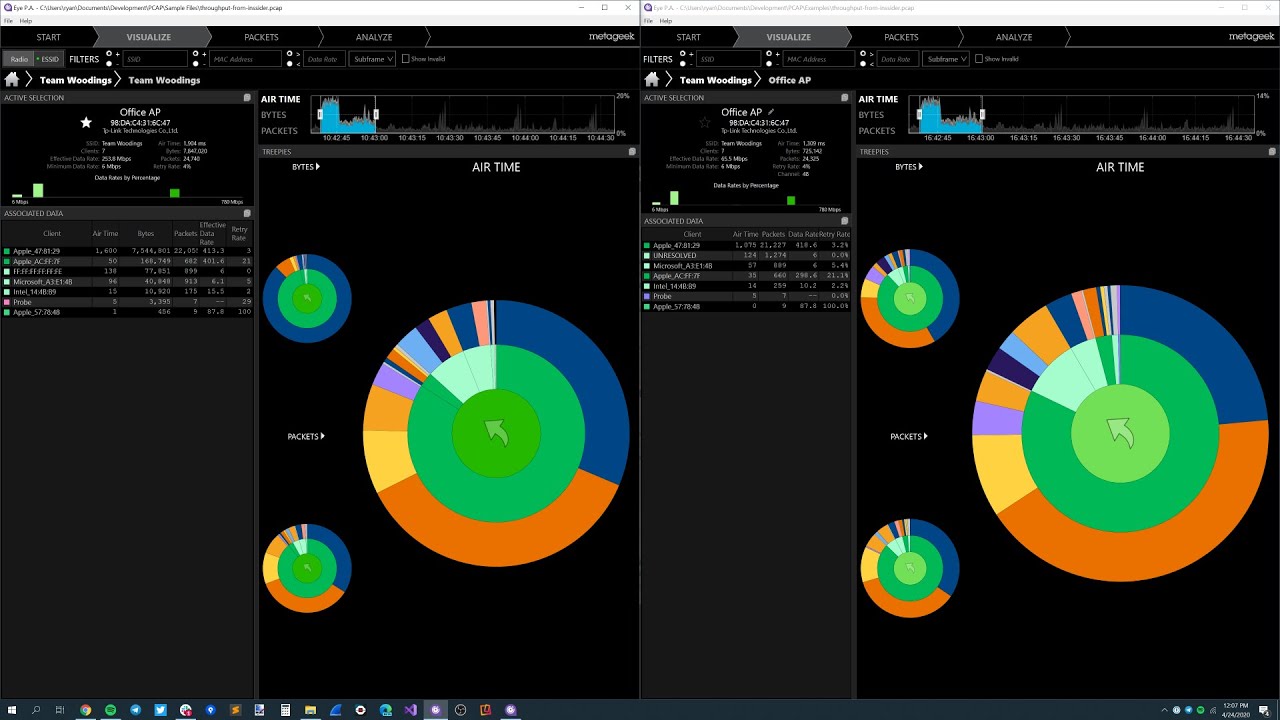Select SSID exclude (-) radio, left window

point(108,63)
